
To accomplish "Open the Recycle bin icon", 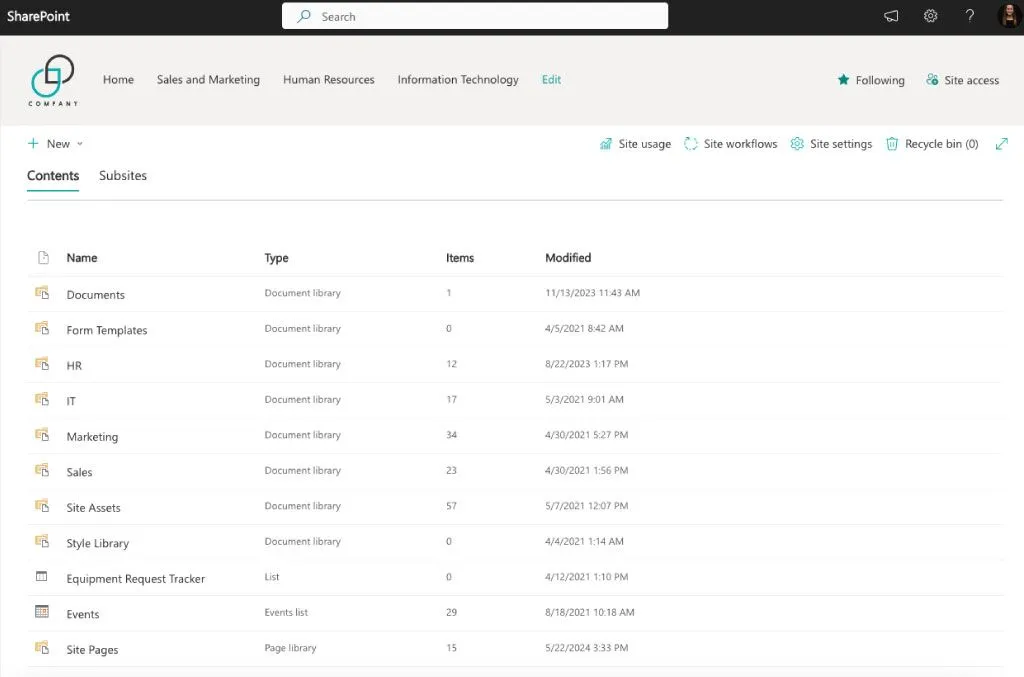I will click(x=891, y=143).
